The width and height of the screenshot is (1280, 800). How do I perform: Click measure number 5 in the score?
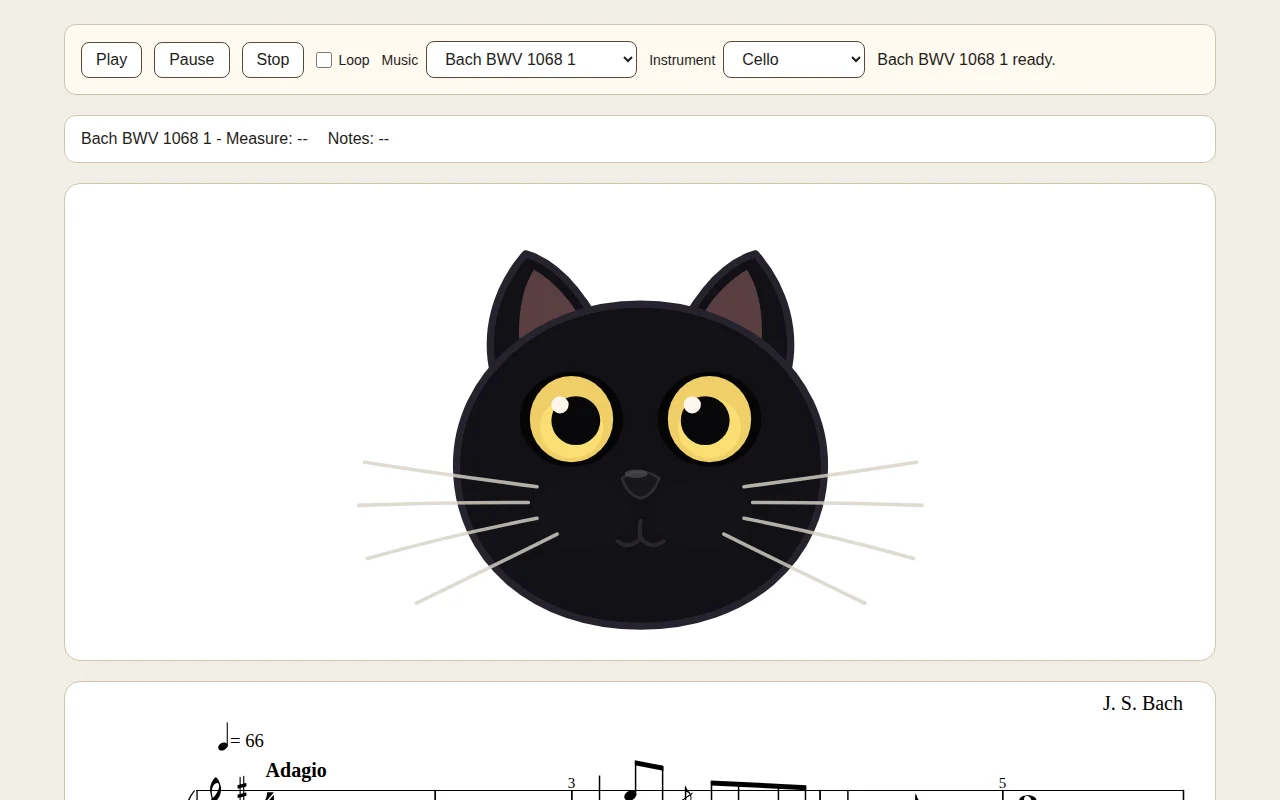(x=1002, y=784)
